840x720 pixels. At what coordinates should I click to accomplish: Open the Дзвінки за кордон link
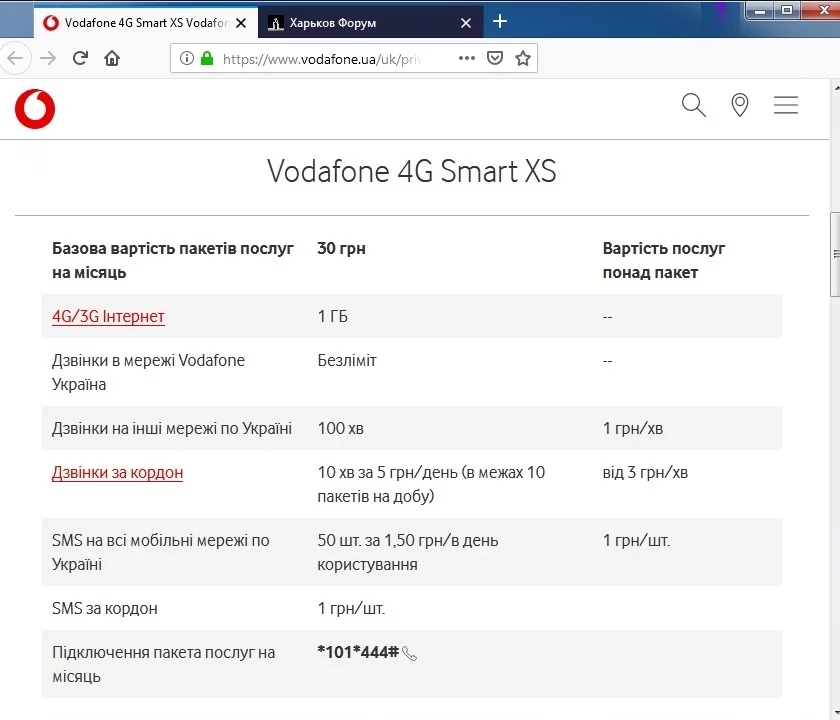coord(117,472)
